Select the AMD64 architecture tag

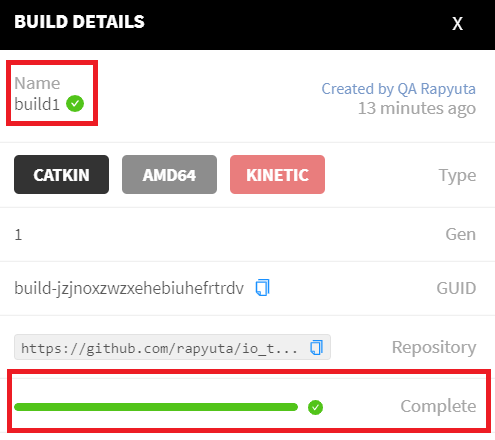point(169,174)
